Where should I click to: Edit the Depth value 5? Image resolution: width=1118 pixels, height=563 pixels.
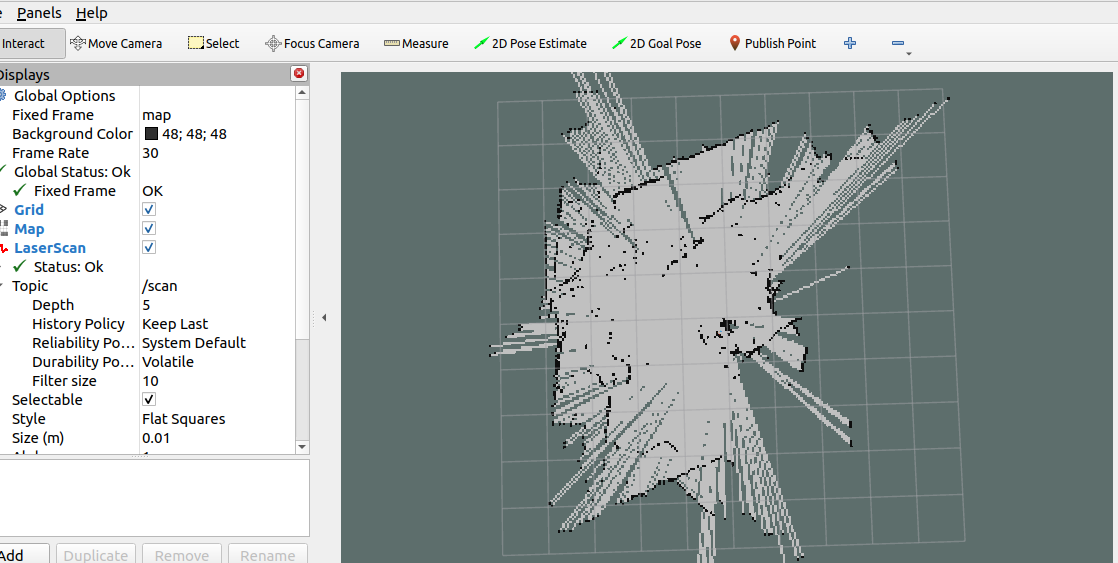(x=217, y=305)
